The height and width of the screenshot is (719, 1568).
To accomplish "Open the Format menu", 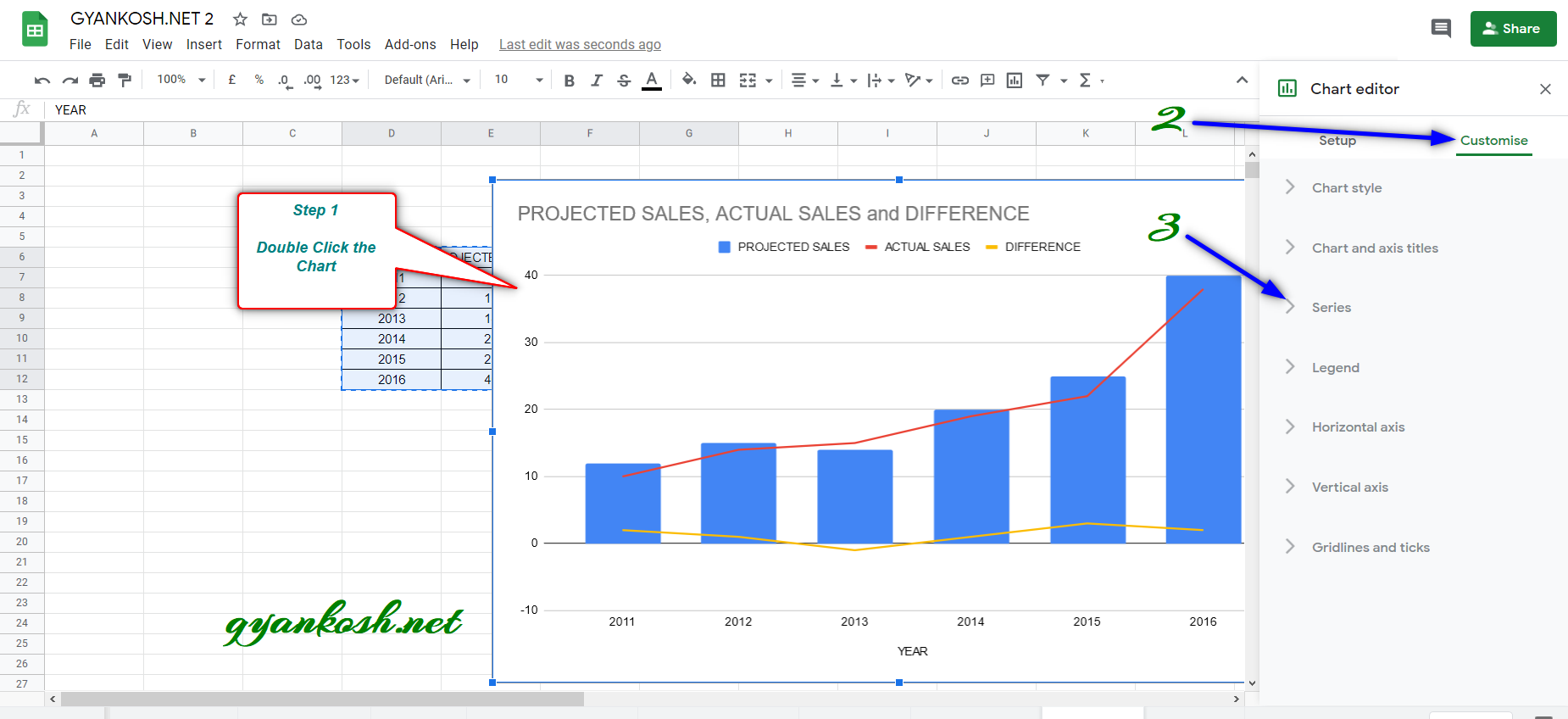I will click(x=258, y=45).
